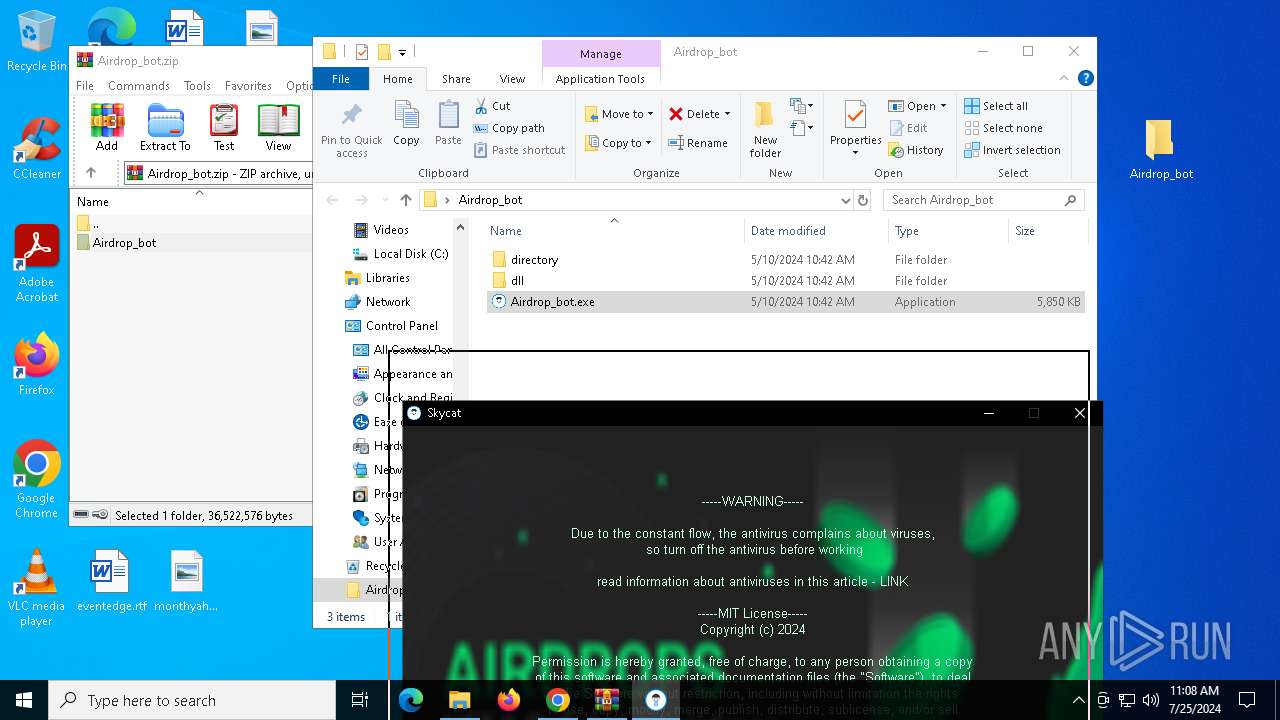The image size is (1280, 720).
Task: Click the taskbar search box
Action: click(x=192, y=700)
